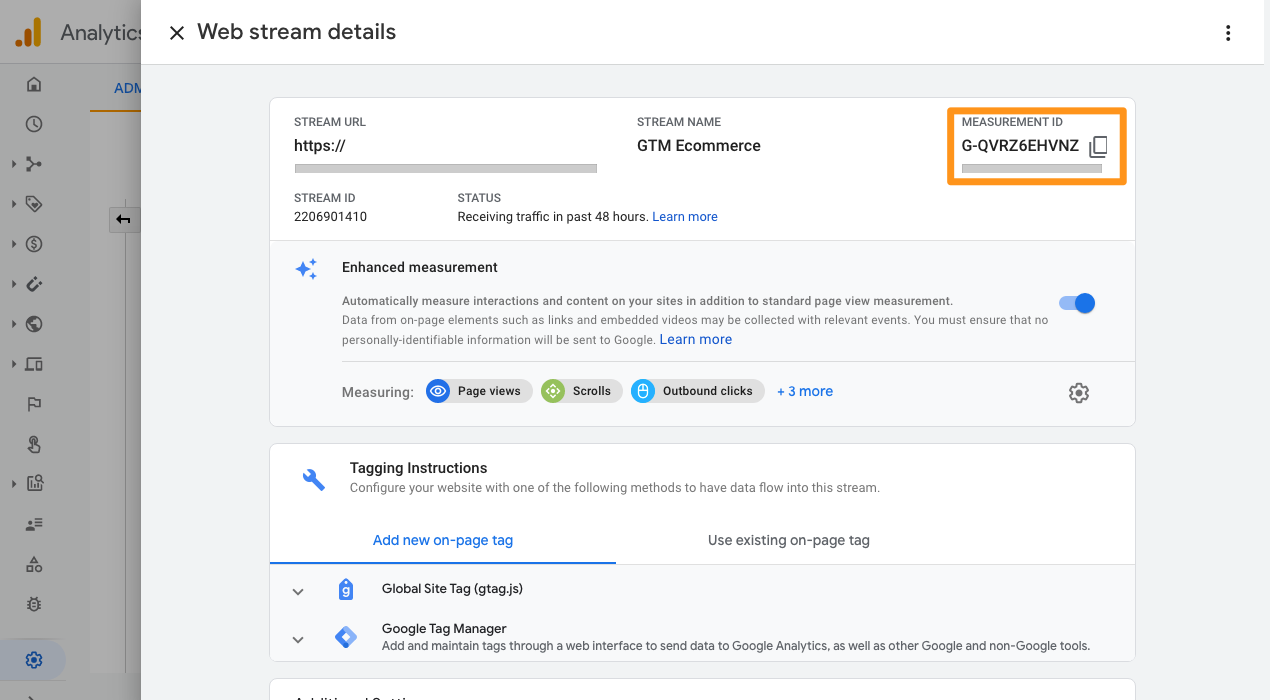Expand the Google Tag Manager row
This screenshot has width=1270, height=700.
point(298,639)
